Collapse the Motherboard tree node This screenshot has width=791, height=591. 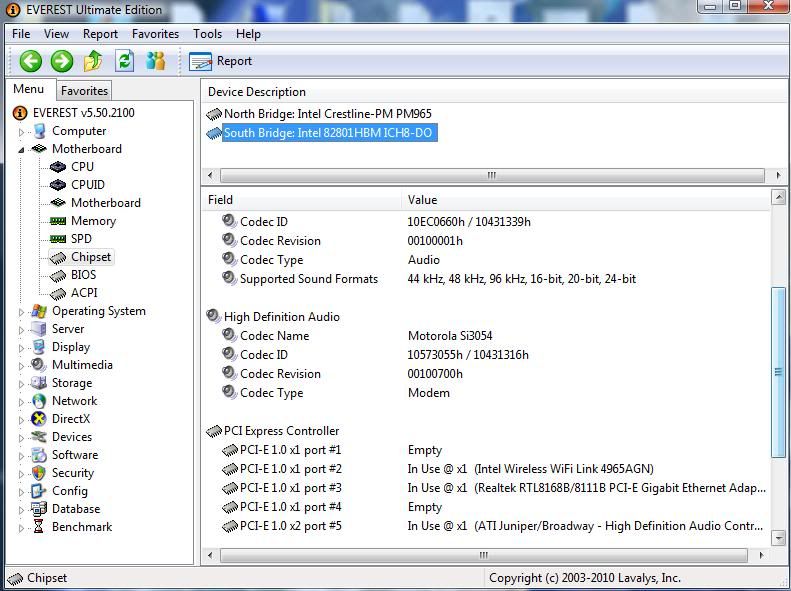point(21,150)
